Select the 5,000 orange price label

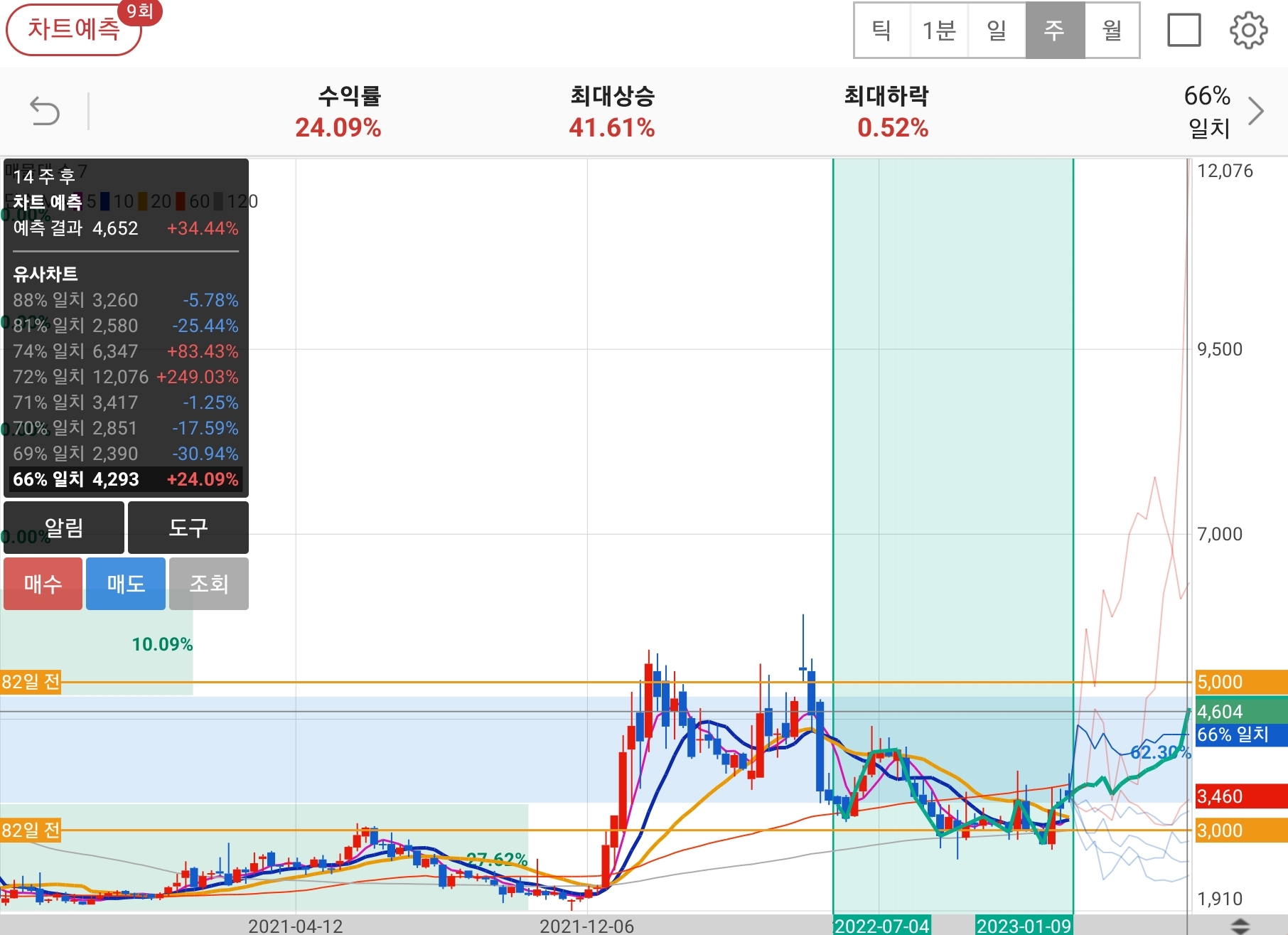click(x=1241, y=682)
